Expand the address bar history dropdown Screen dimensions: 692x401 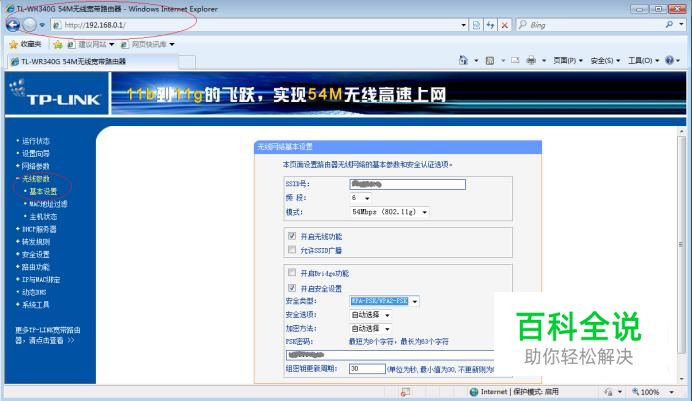463,25
